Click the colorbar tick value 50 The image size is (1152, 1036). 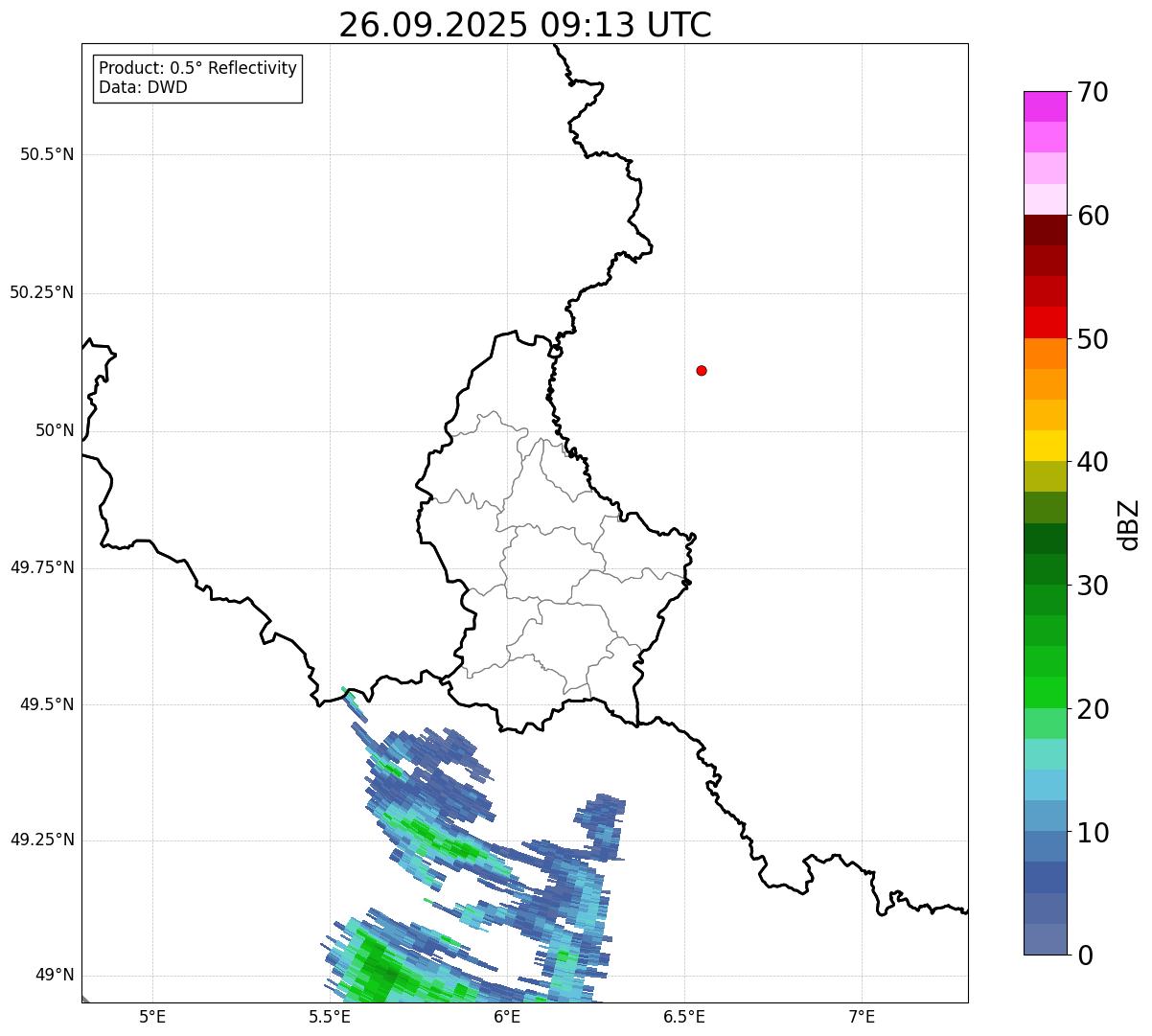(1092, 339)
